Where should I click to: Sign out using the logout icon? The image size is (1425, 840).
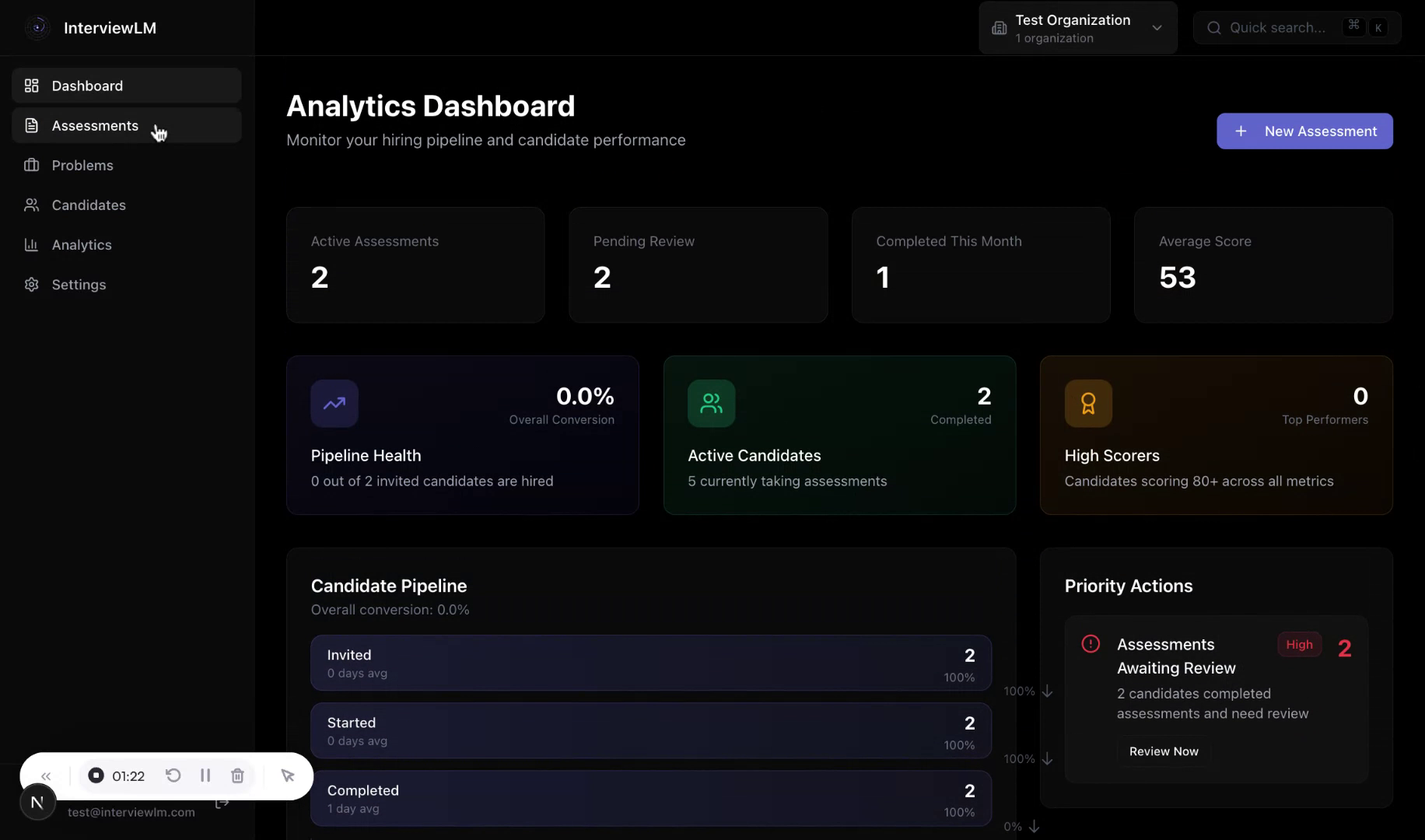[x=222, y=803]
